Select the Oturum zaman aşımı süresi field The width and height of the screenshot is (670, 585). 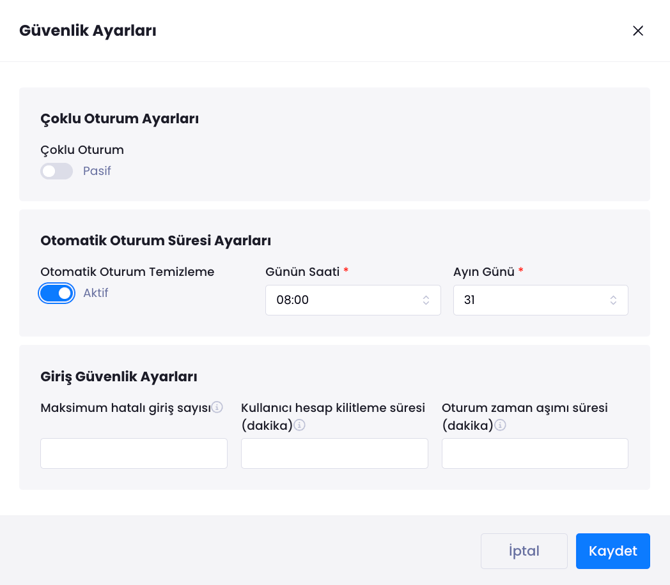(534, 453)
